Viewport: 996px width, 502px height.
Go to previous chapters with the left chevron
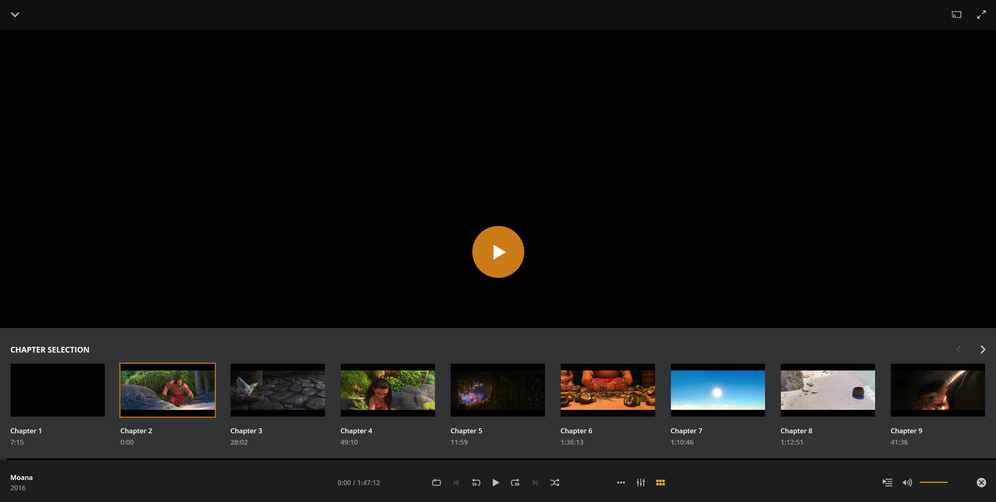click(959, 349)
